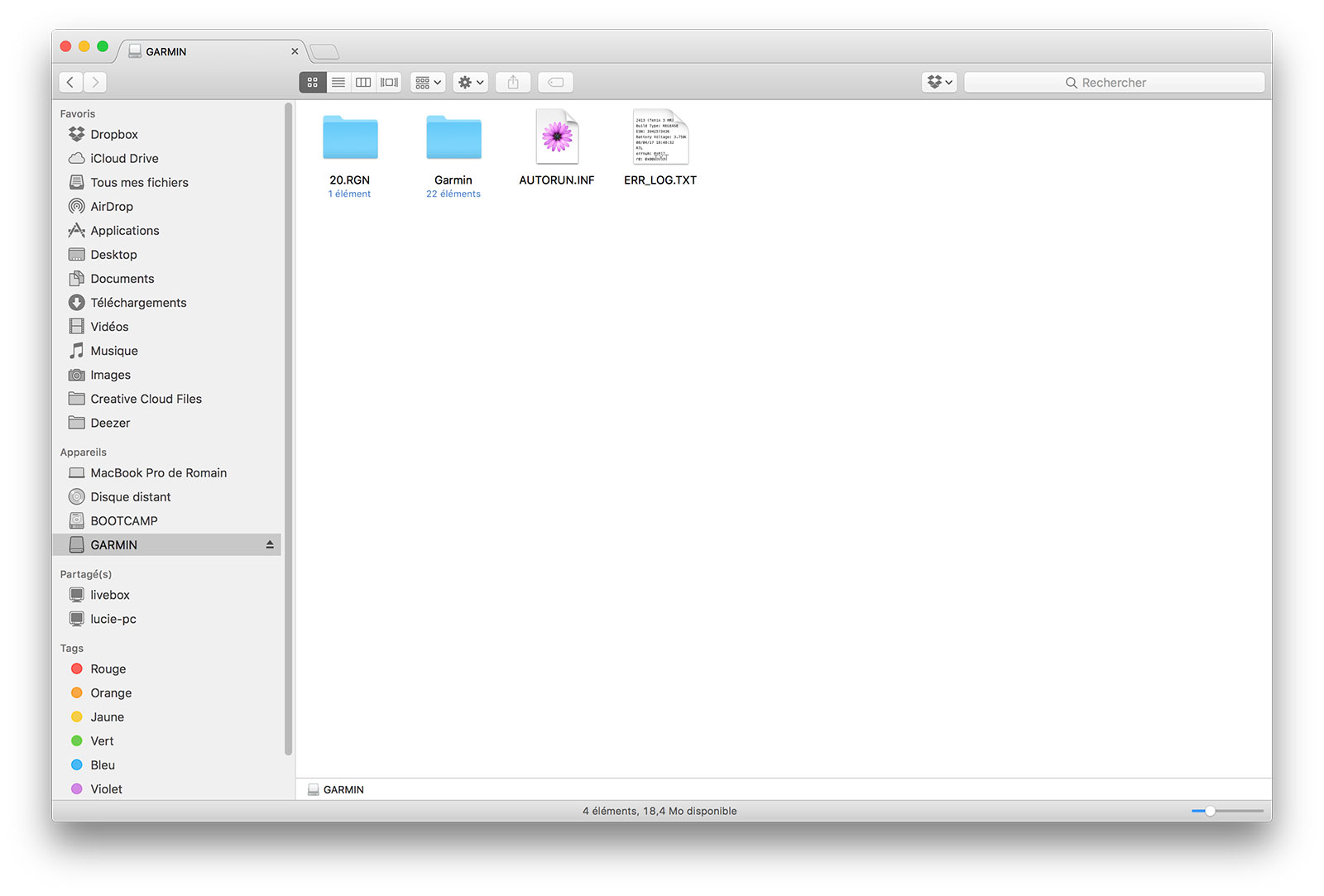The width and height of the screenshot is (1324, 896).
Task: Open the Dropbox toolbar dropdown
Action: [x=939, y=82]
